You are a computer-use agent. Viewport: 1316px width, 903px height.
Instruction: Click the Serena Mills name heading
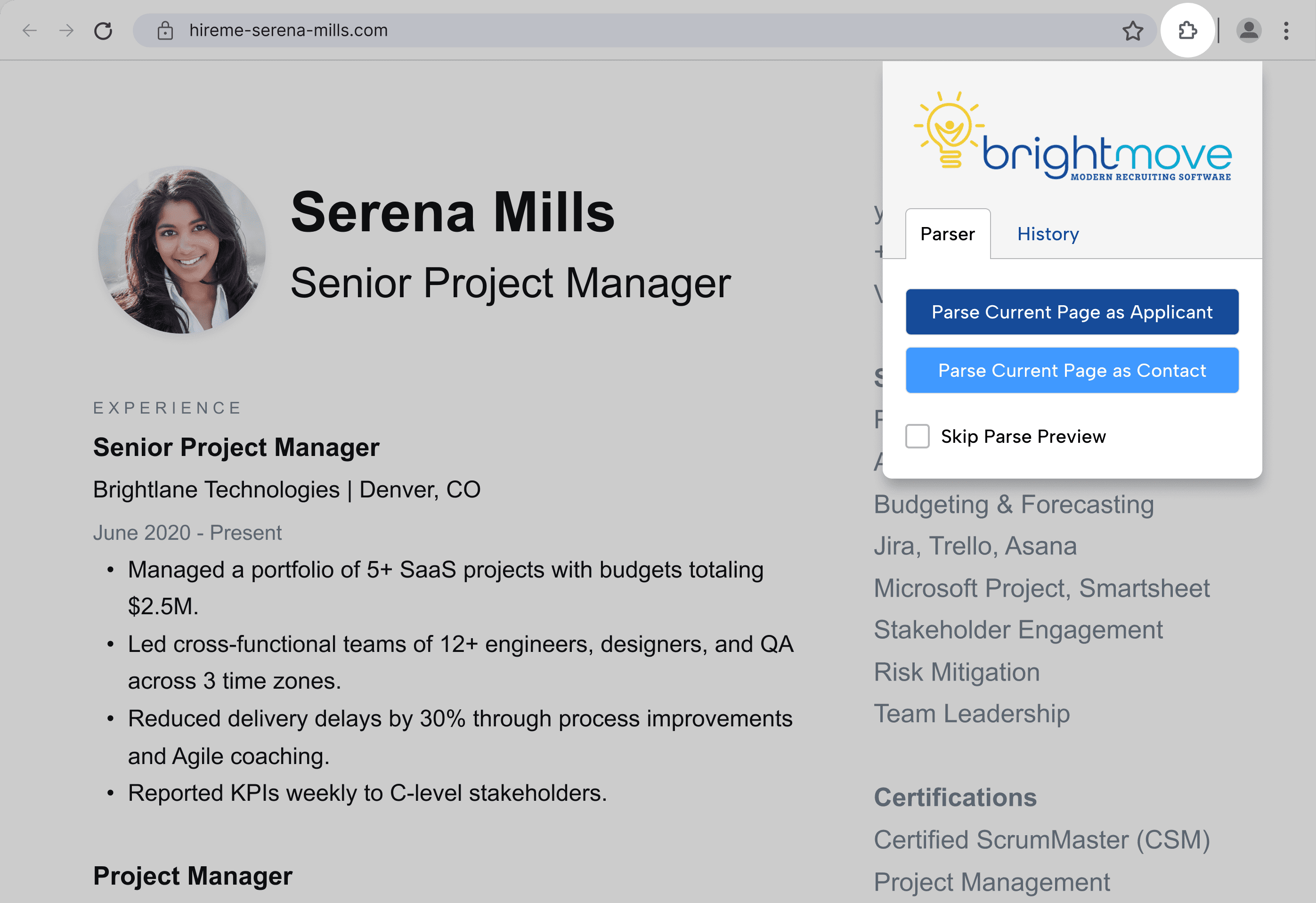[x=453, y=212]
